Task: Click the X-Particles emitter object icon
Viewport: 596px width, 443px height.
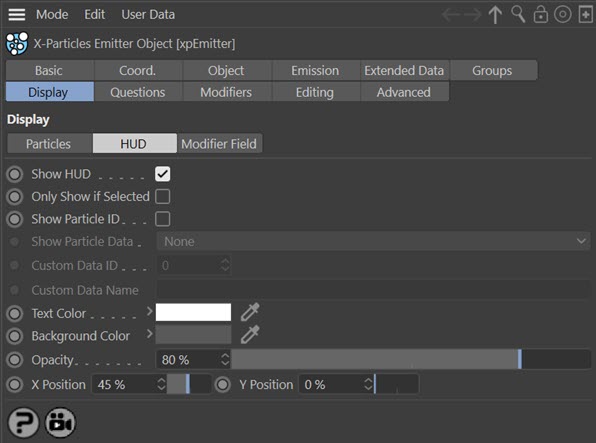Action: [17, 43]
